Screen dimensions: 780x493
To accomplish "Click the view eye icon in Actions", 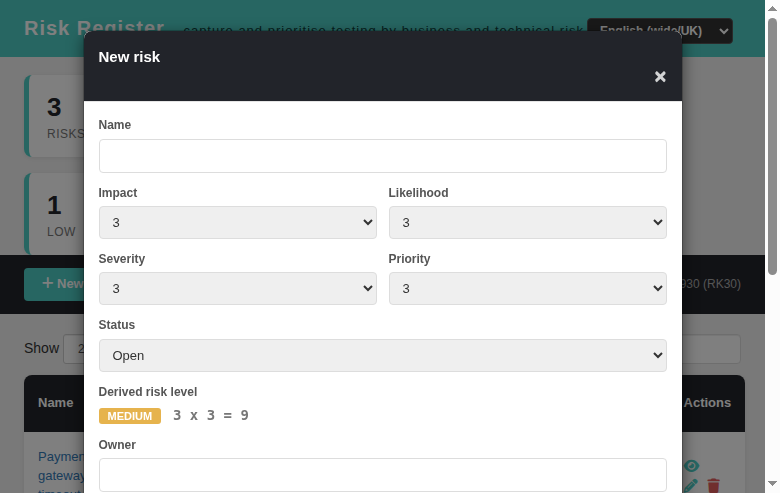I will pyautogui.click(x=691, y=466).
